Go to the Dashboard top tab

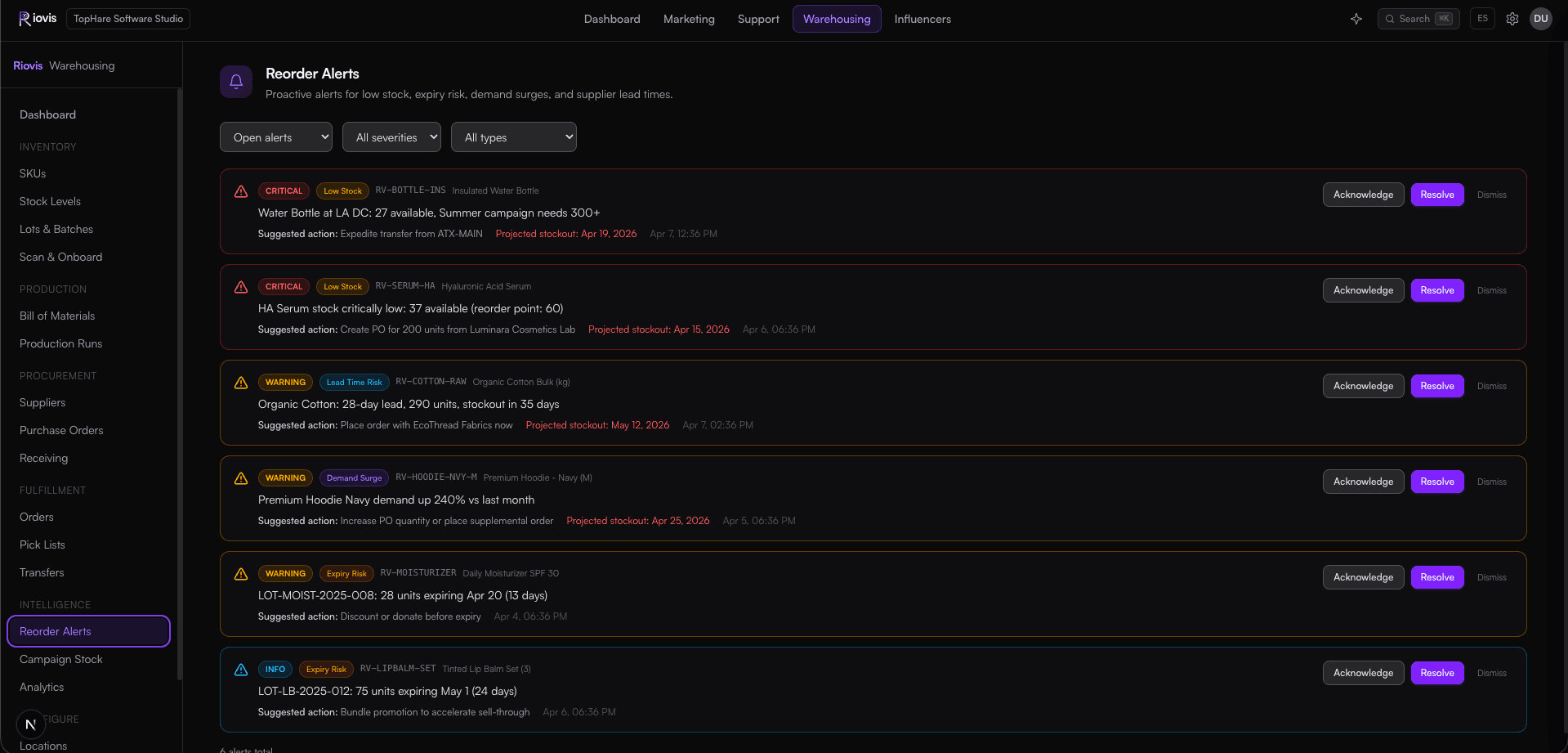(612, 19)
